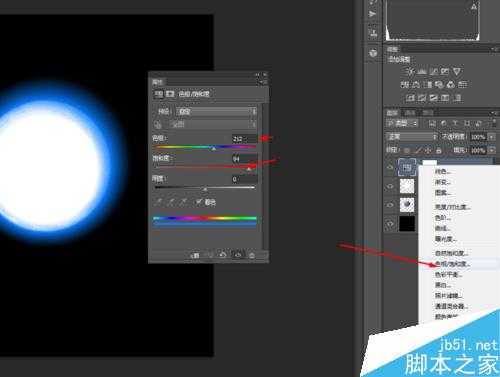Click the text layer filter T icon
The height and width of the screenshot is (377, 500).
[x=455, y=124]
